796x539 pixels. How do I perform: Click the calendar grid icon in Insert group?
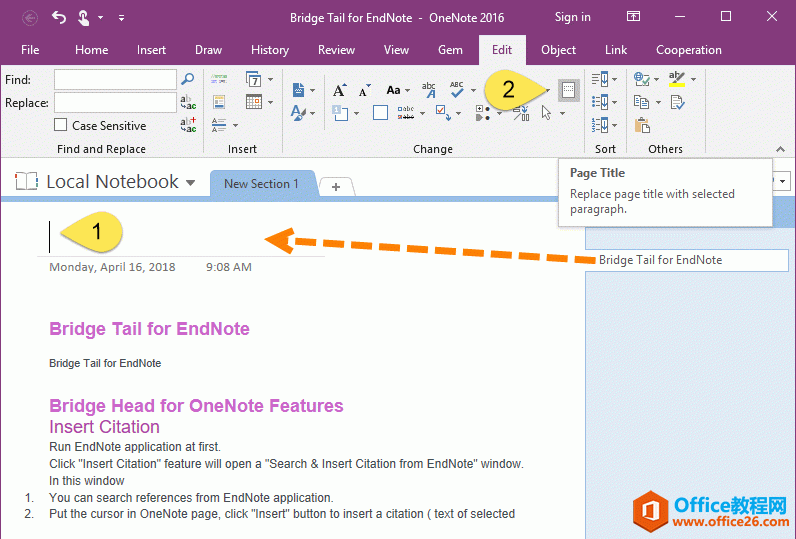tap(254, 102)
